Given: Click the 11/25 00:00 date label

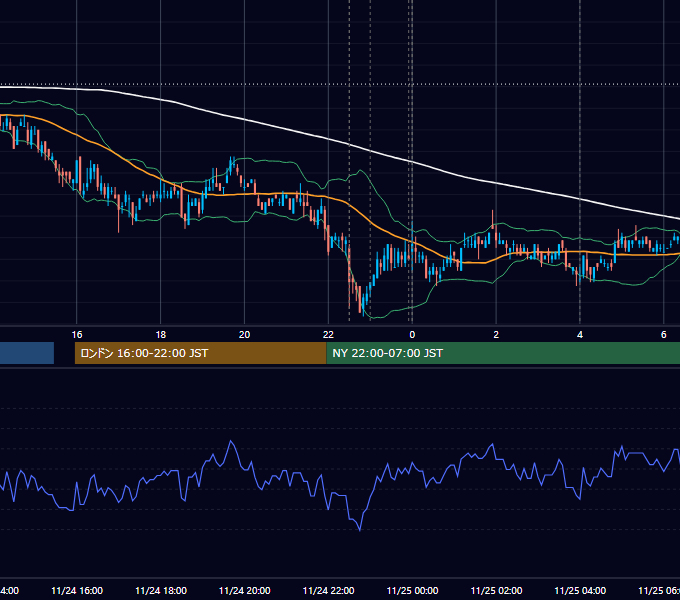Looking at the screenshot, I should pos(412,590).
